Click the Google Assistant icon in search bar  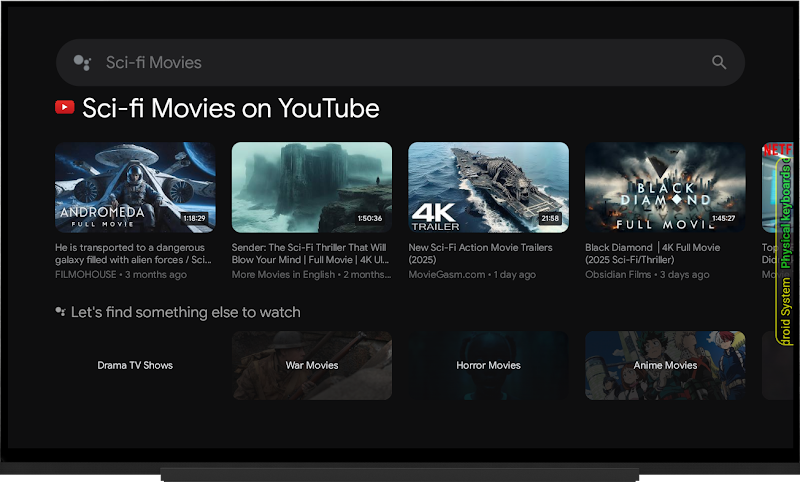(82, 63)
